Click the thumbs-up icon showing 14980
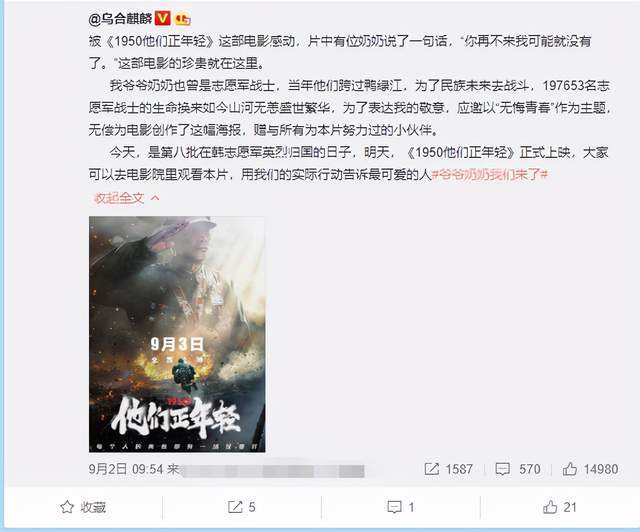The width and height of the screenshot is (640, 532). (x=569, y=469)
